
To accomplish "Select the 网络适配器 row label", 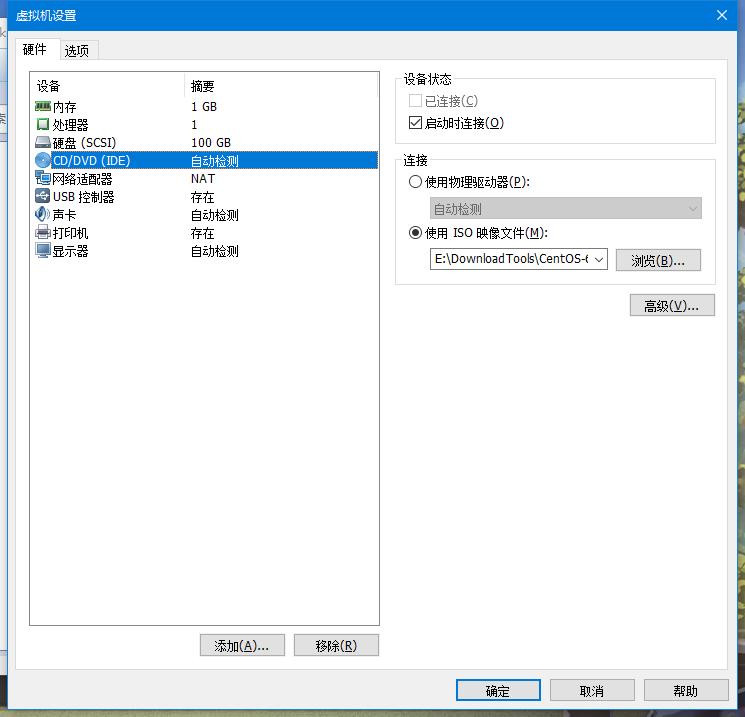I will (82, 179).
